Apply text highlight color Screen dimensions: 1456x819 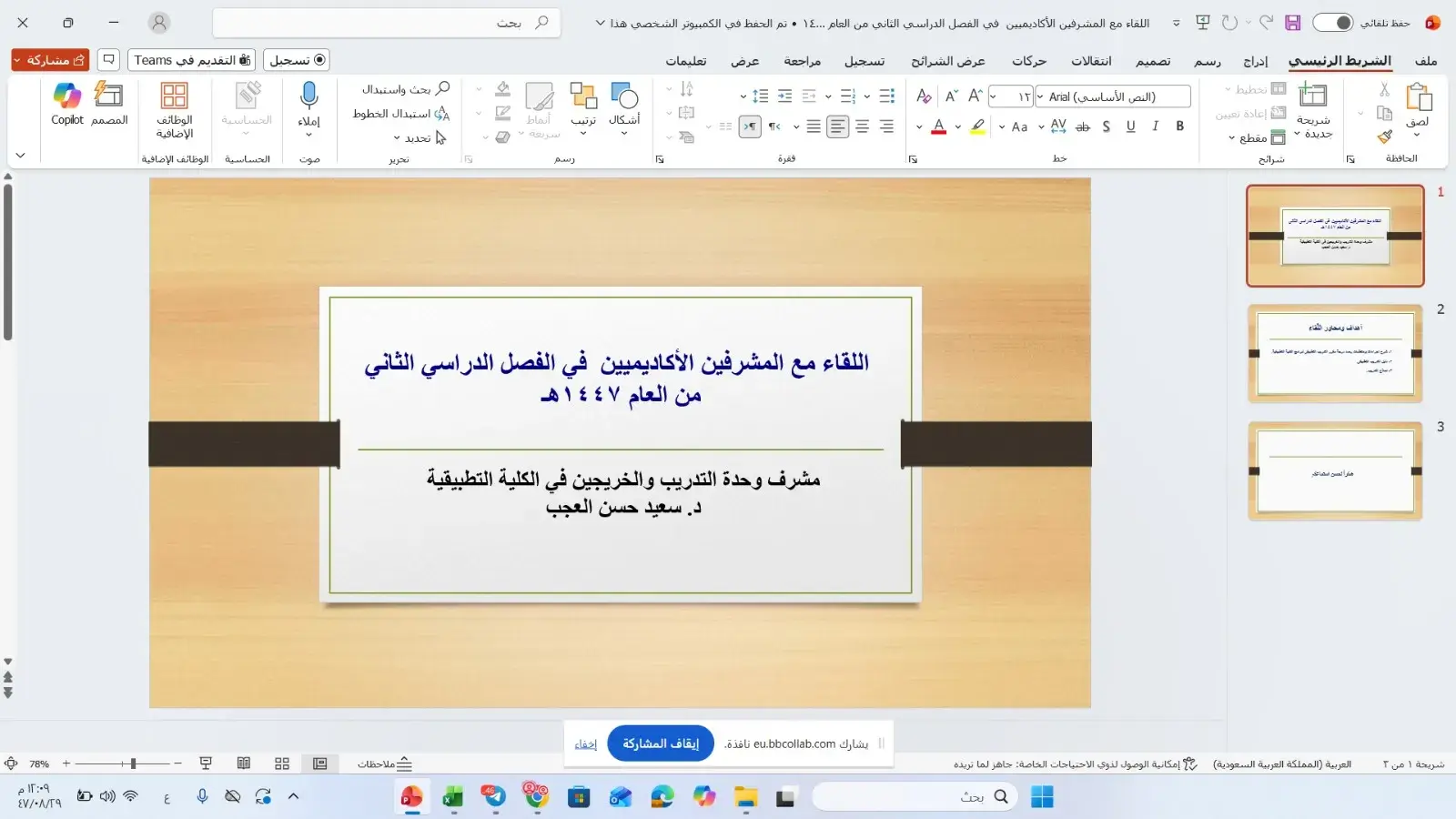978,127
